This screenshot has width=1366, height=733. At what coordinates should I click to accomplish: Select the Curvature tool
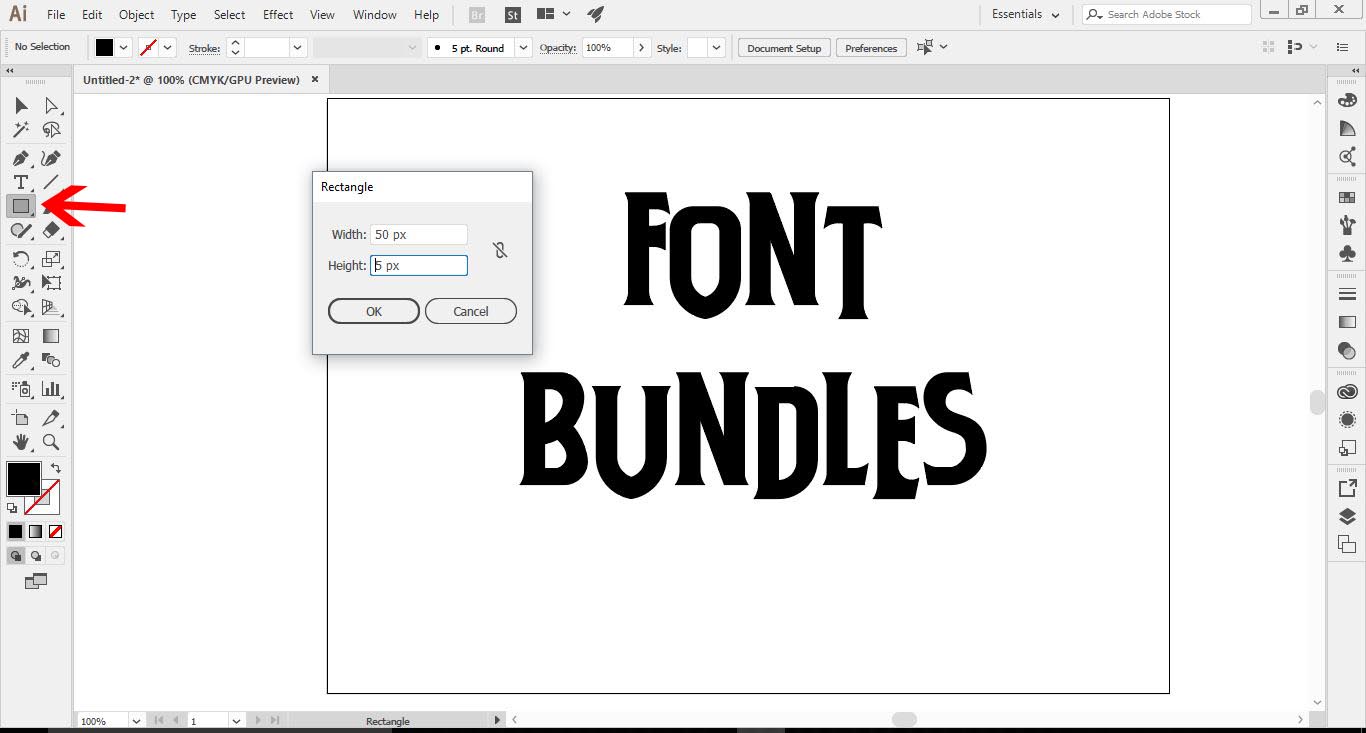51,158
